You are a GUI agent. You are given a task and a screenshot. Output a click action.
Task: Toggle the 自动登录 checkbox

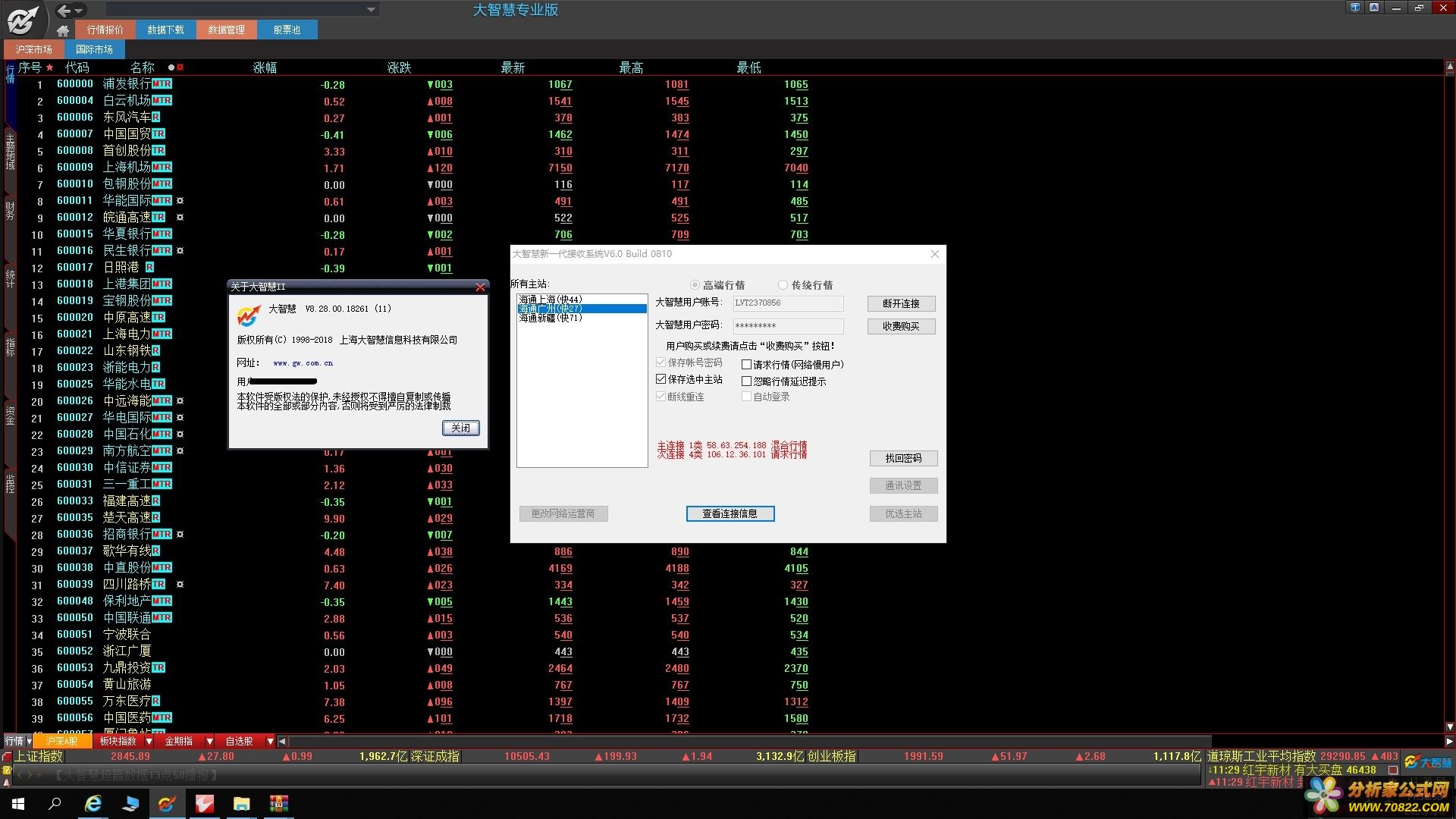pyautogui.click(x=766, y=397)
